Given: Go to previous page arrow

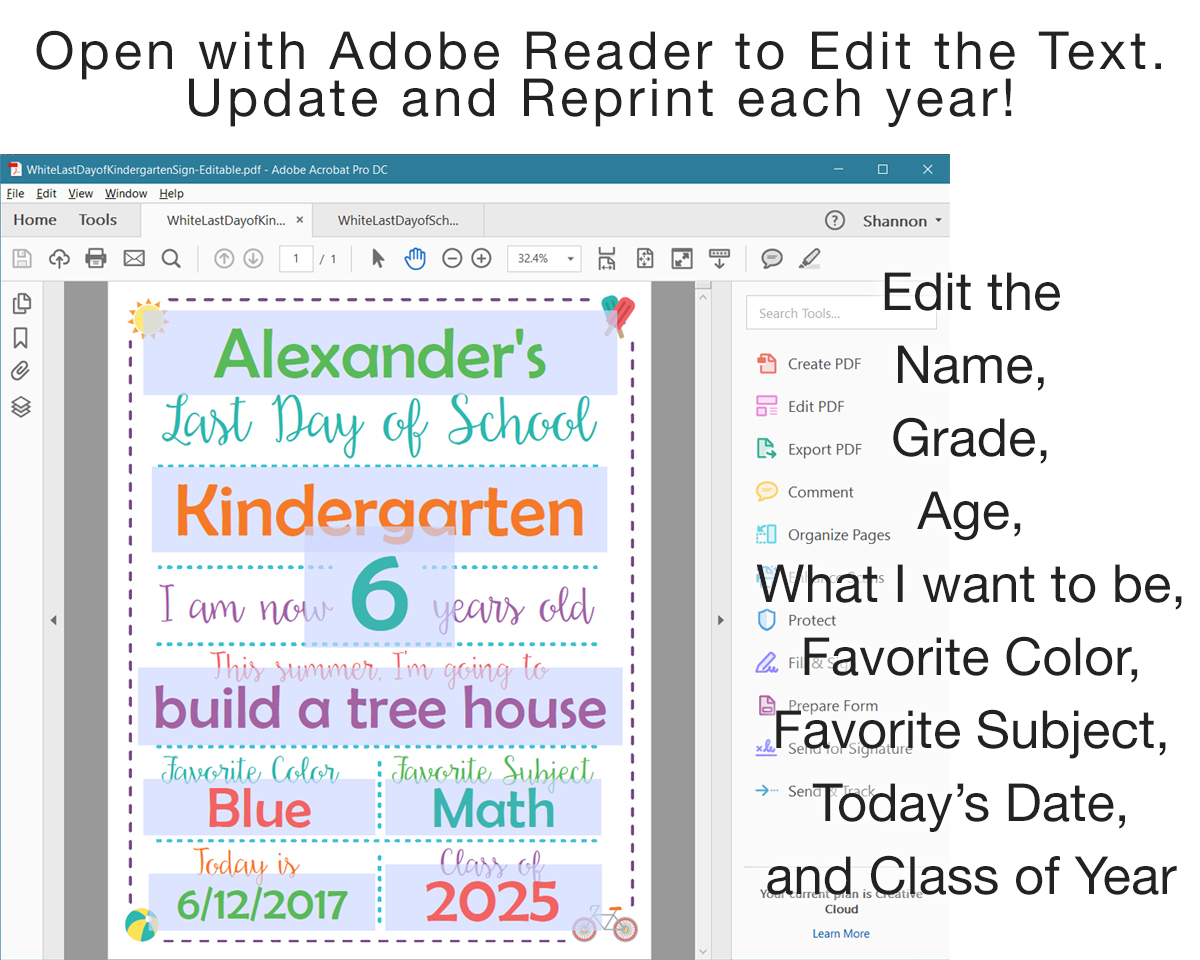Looking at the screenshot, I should (224, 259).
